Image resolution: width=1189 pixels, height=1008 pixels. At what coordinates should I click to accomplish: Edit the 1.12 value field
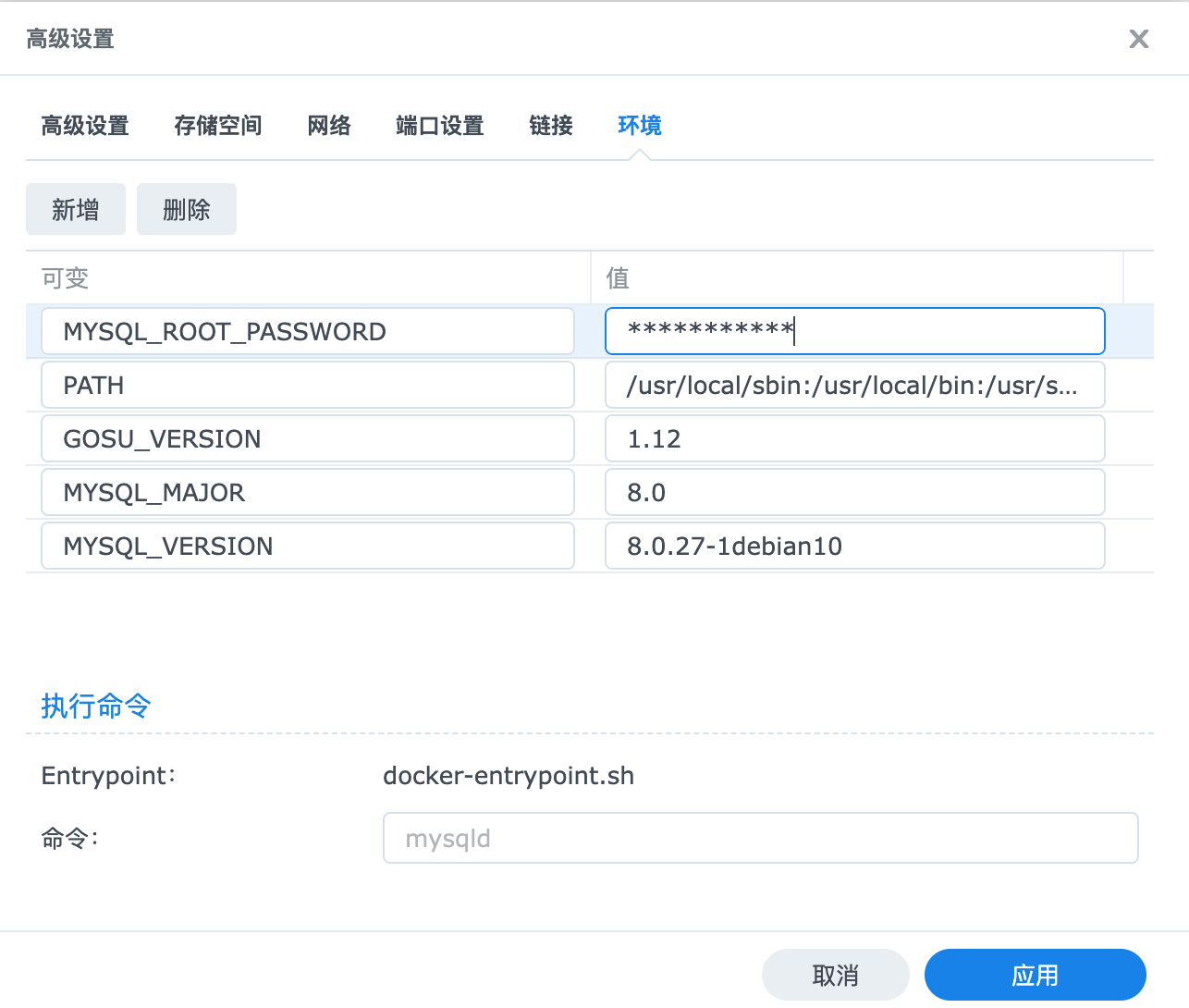(855, 438)
